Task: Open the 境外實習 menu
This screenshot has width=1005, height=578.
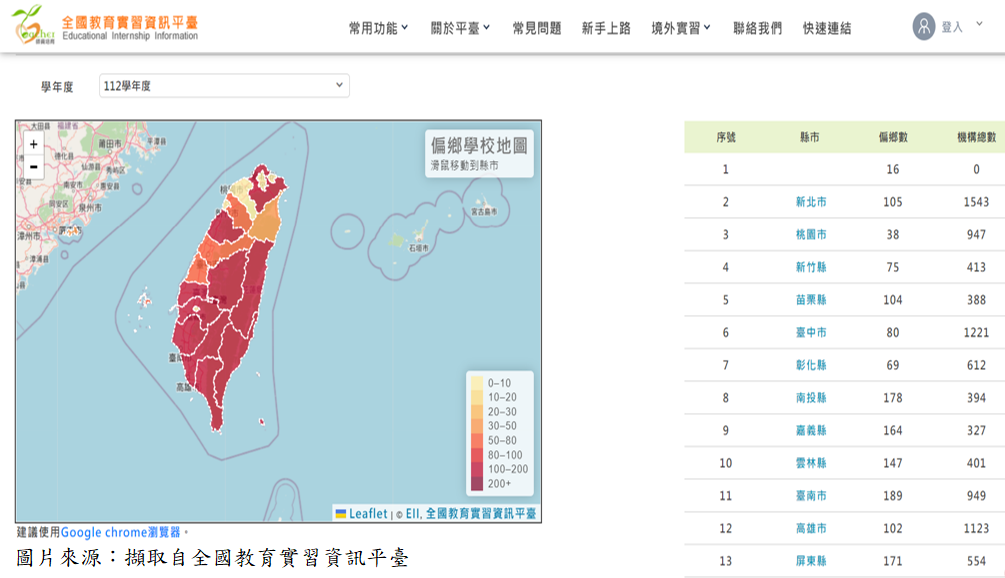Action: [x=681, y=28]
